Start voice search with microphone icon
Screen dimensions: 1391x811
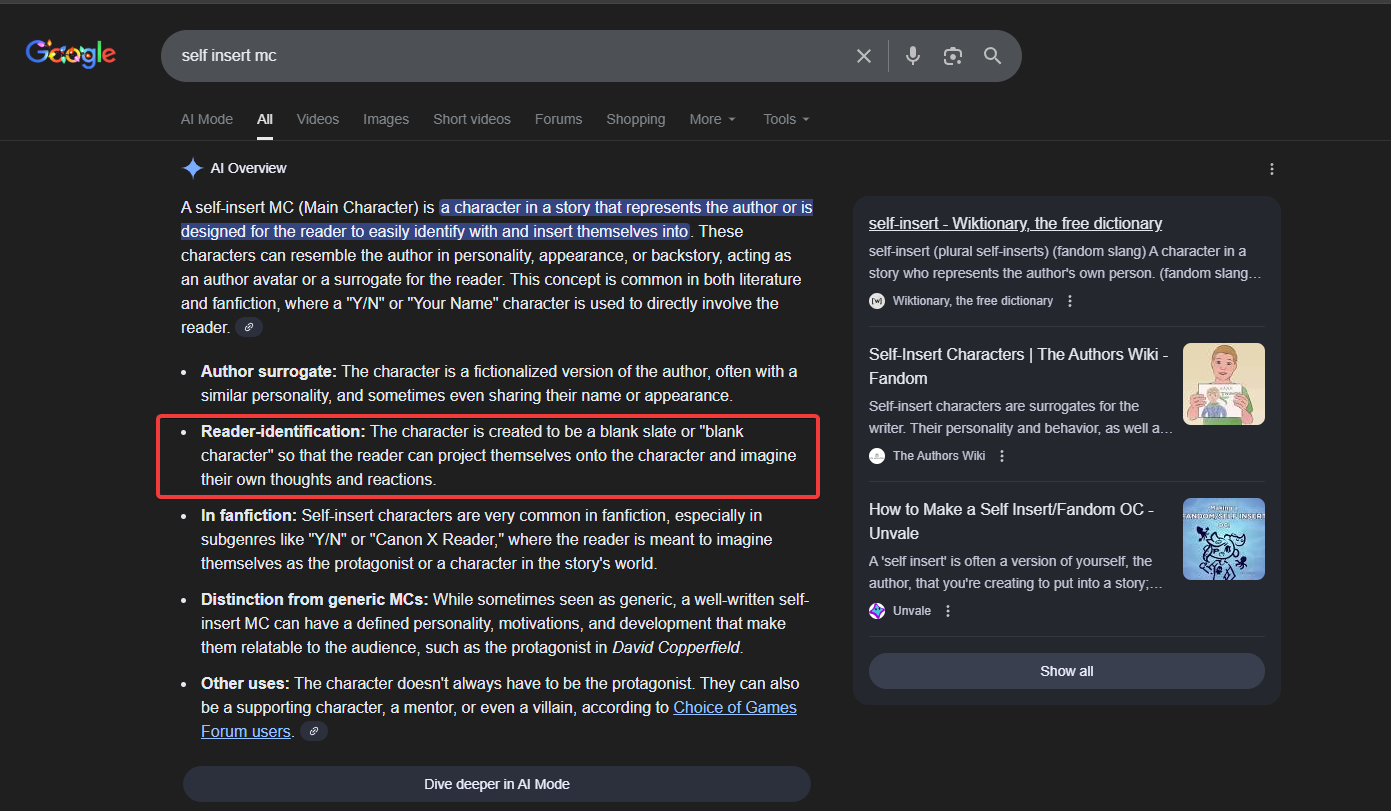click(912, 56)
